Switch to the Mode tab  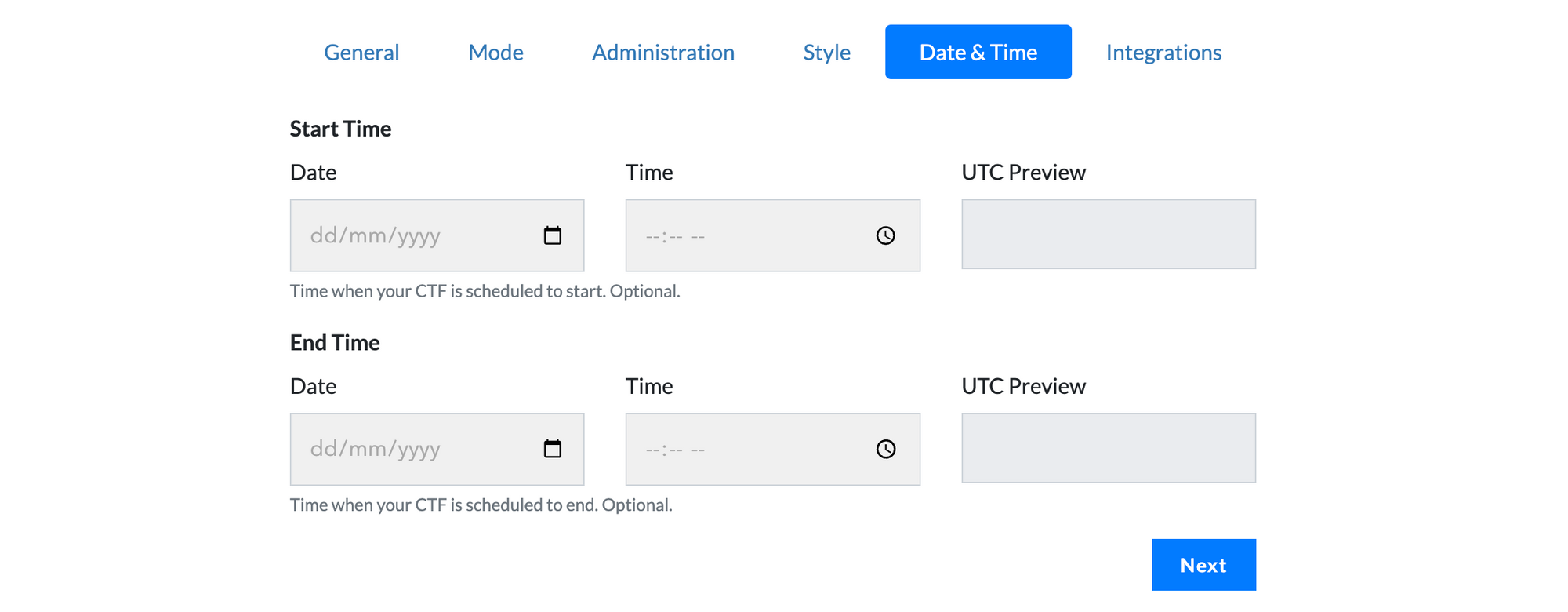coord(495,52)
